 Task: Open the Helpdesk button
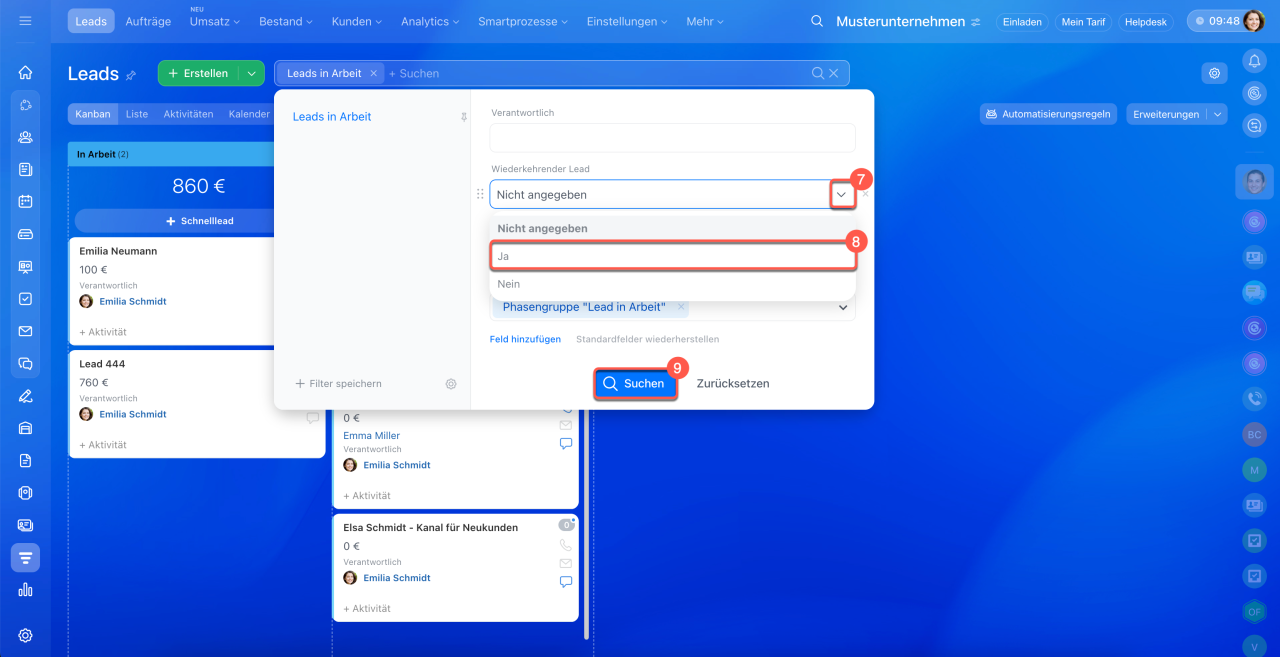tap(1146, 21)
